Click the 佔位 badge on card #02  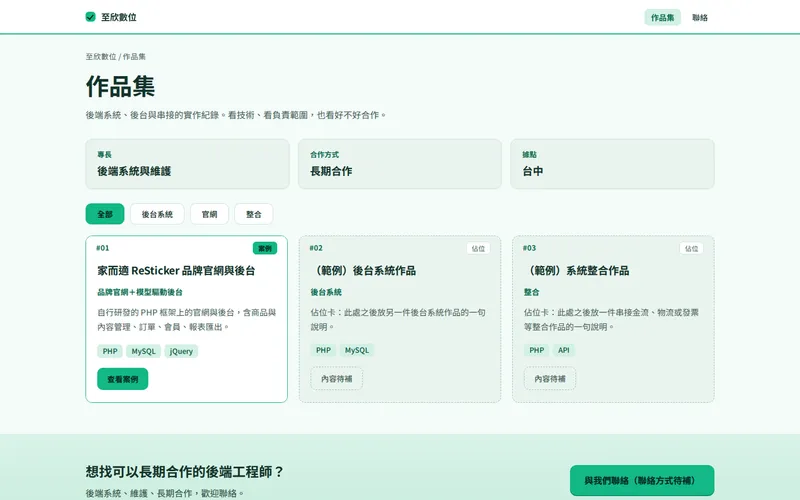point(478,248)
